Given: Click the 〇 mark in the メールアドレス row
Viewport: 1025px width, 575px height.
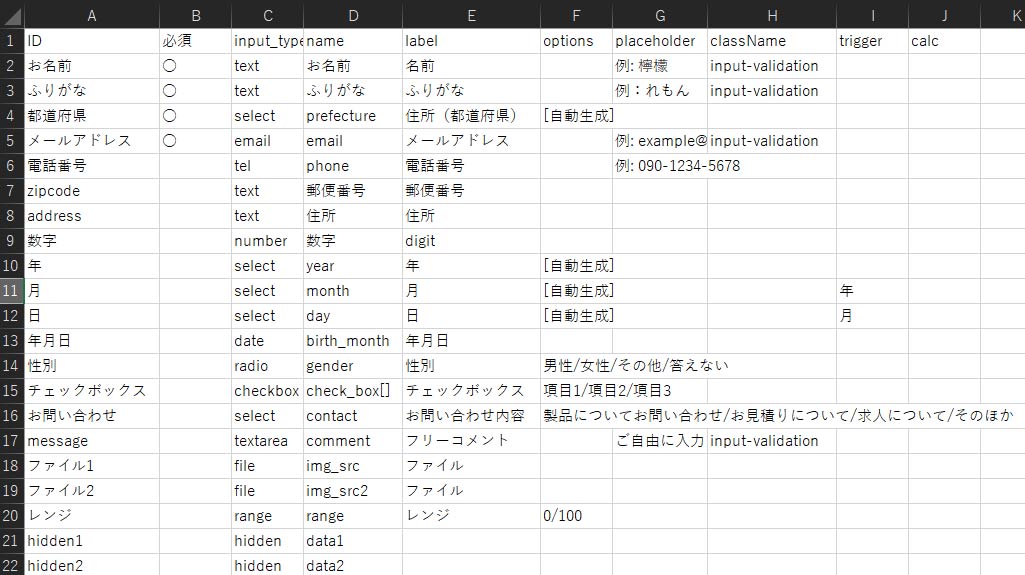Looking at the screenshot, I should pos(169,141).
